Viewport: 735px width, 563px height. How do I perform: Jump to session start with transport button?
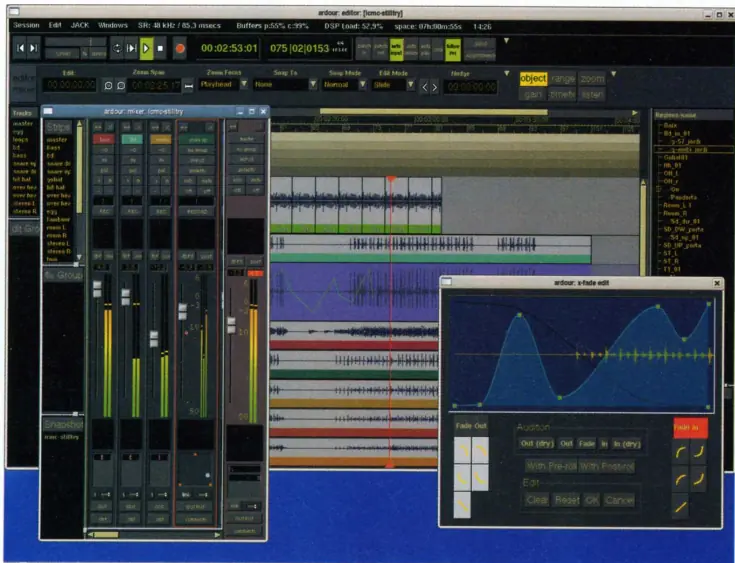pos(20,48)
